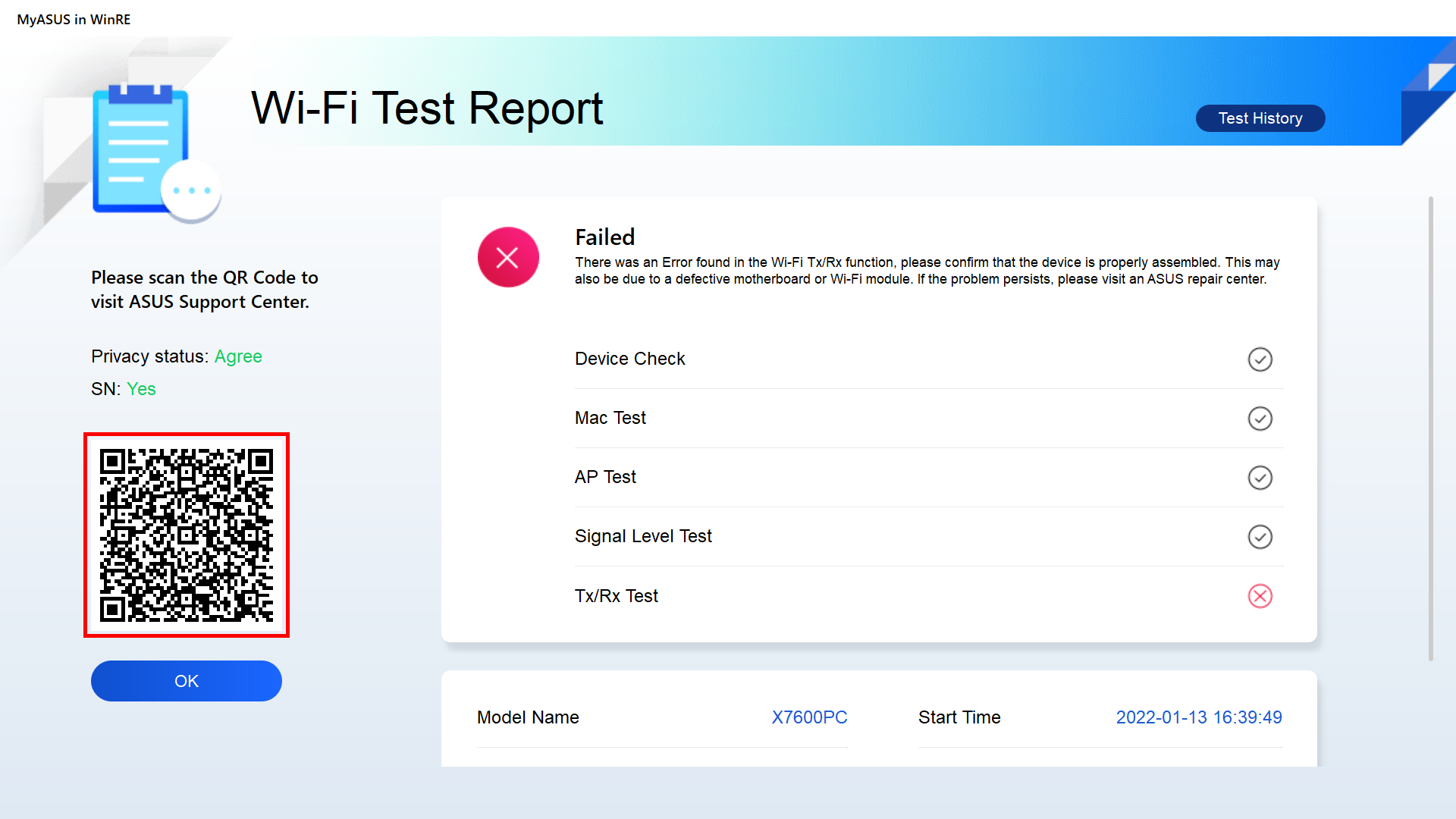Viewport: 1456px width, 819px height.
Task: Click the model name value X7600PC
Action: tap(809, 717)
